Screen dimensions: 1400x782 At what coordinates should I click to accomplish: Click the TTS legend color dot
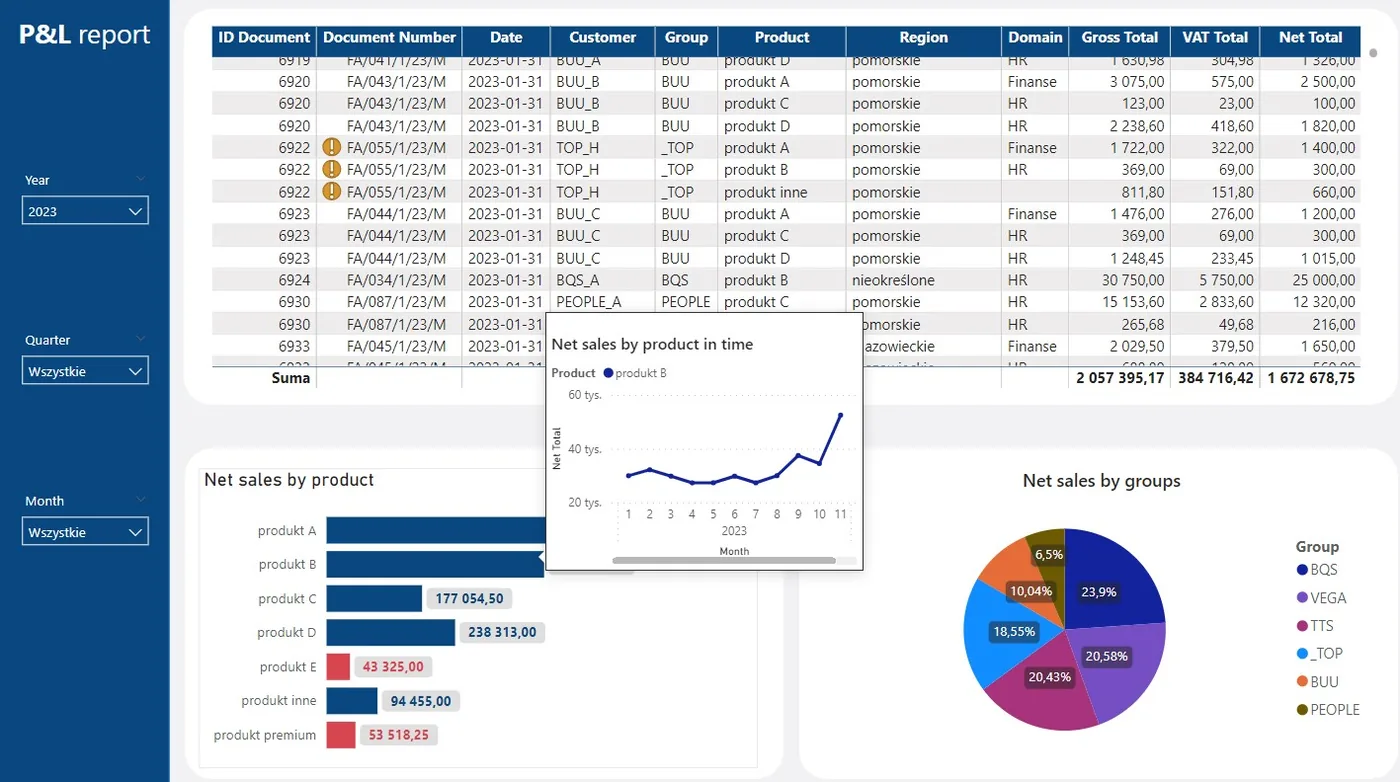point(1302,626)
